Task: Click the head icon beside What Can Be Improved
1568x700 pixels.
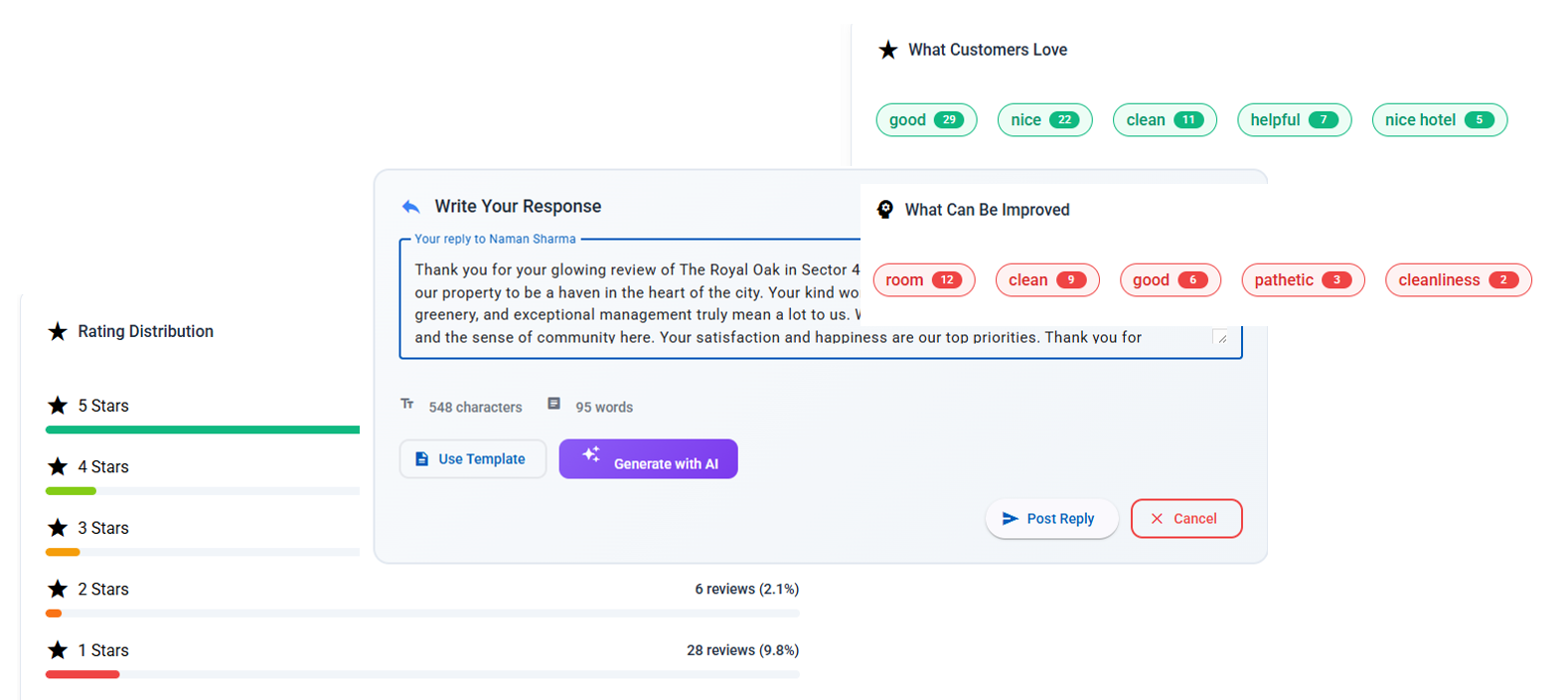Action: coord(884,210)
